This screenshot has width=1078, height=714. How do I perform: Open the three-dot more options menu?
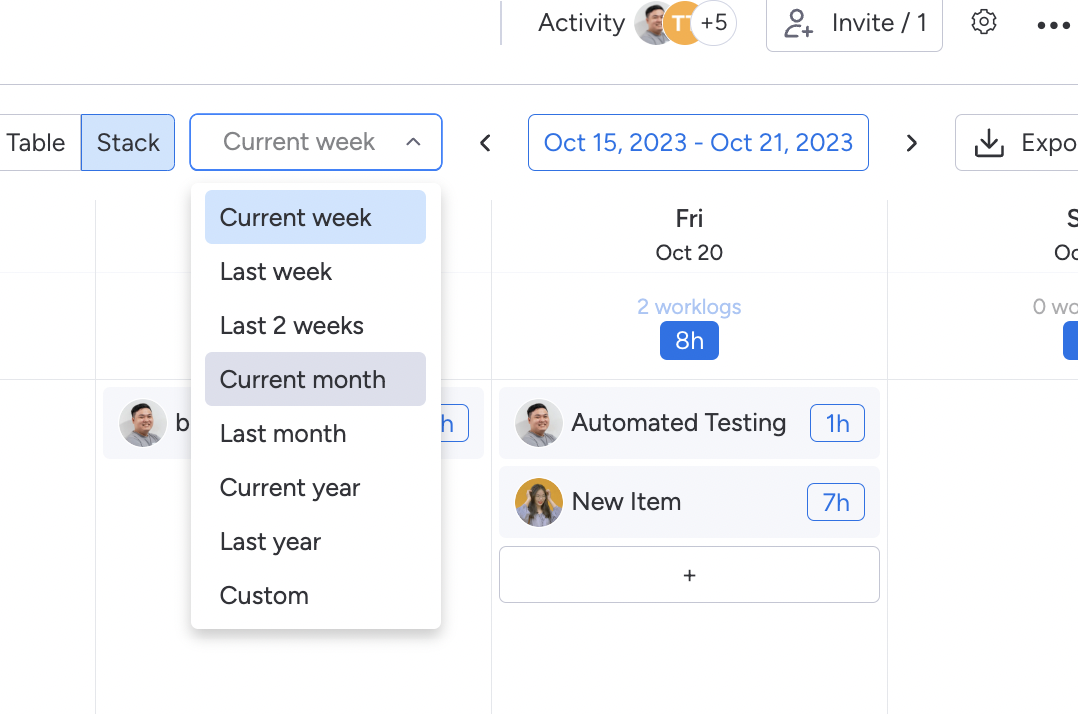click(x=1053, y=25)
